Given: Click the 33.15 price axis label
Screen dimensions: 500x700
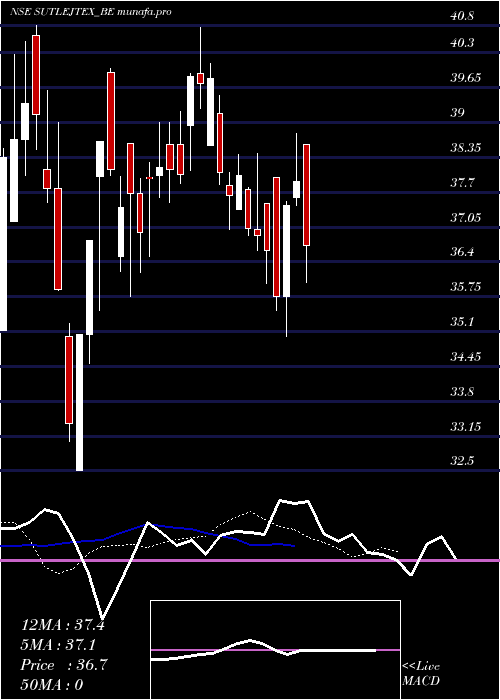Looking at the screenshot, I should click(466, 427).
